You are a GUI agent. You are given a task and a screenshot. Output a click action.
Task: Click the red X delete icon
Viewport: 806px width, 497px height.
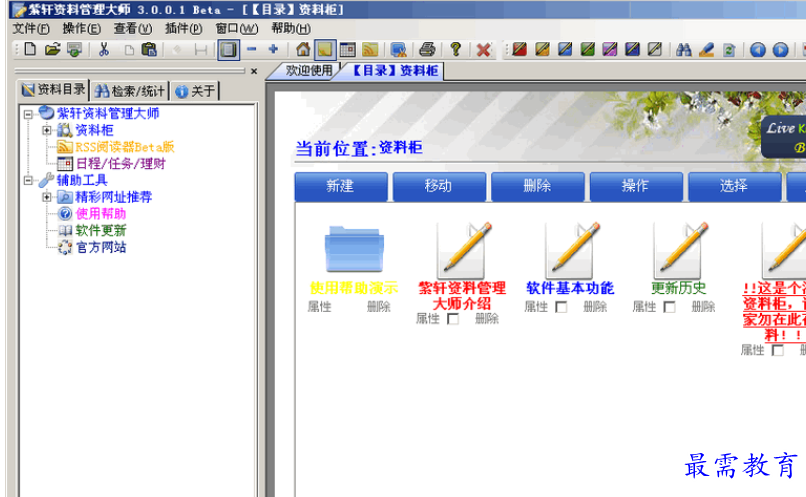tap(483, 50)
